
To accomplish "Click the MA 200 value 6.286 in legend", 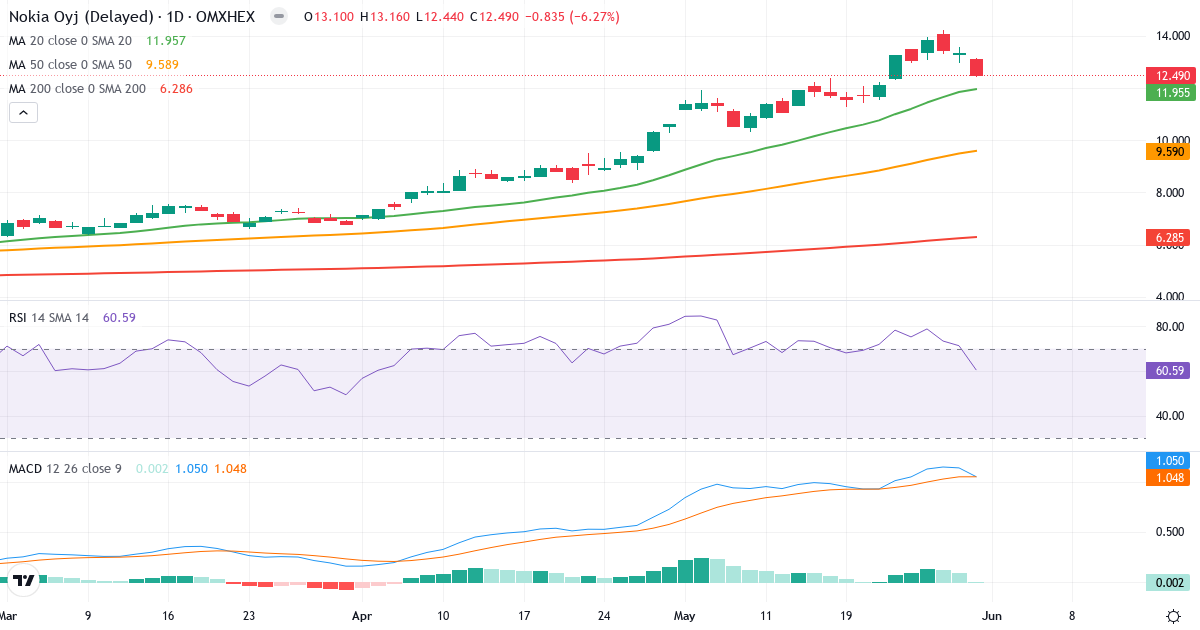I will point(176,89).
